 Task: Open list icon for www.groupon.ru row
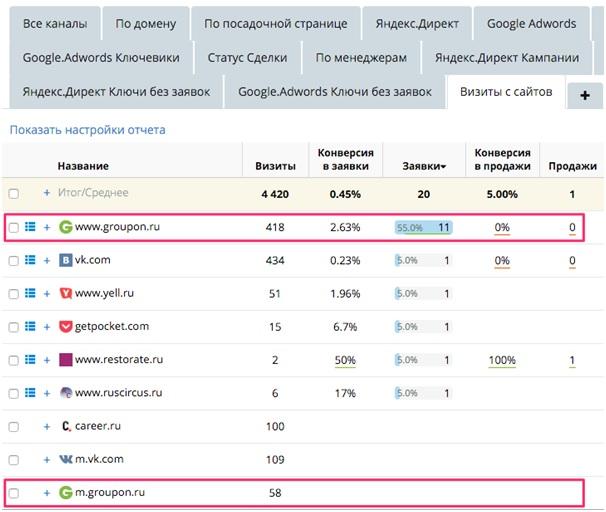(30, 227)
